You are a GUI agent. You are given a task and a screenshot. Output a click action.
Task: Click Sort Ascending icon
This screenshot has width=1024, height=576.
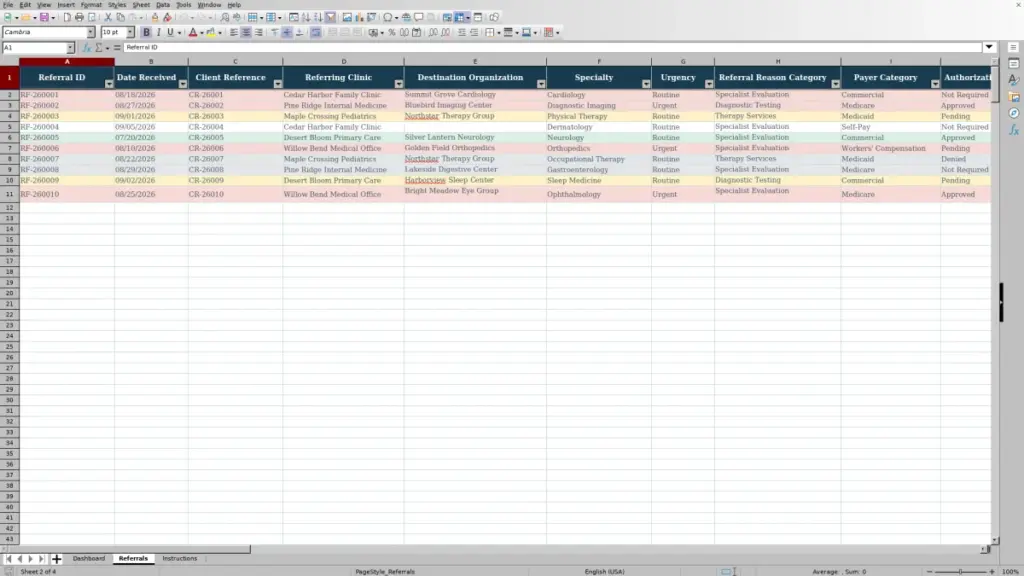pos(306,18)
